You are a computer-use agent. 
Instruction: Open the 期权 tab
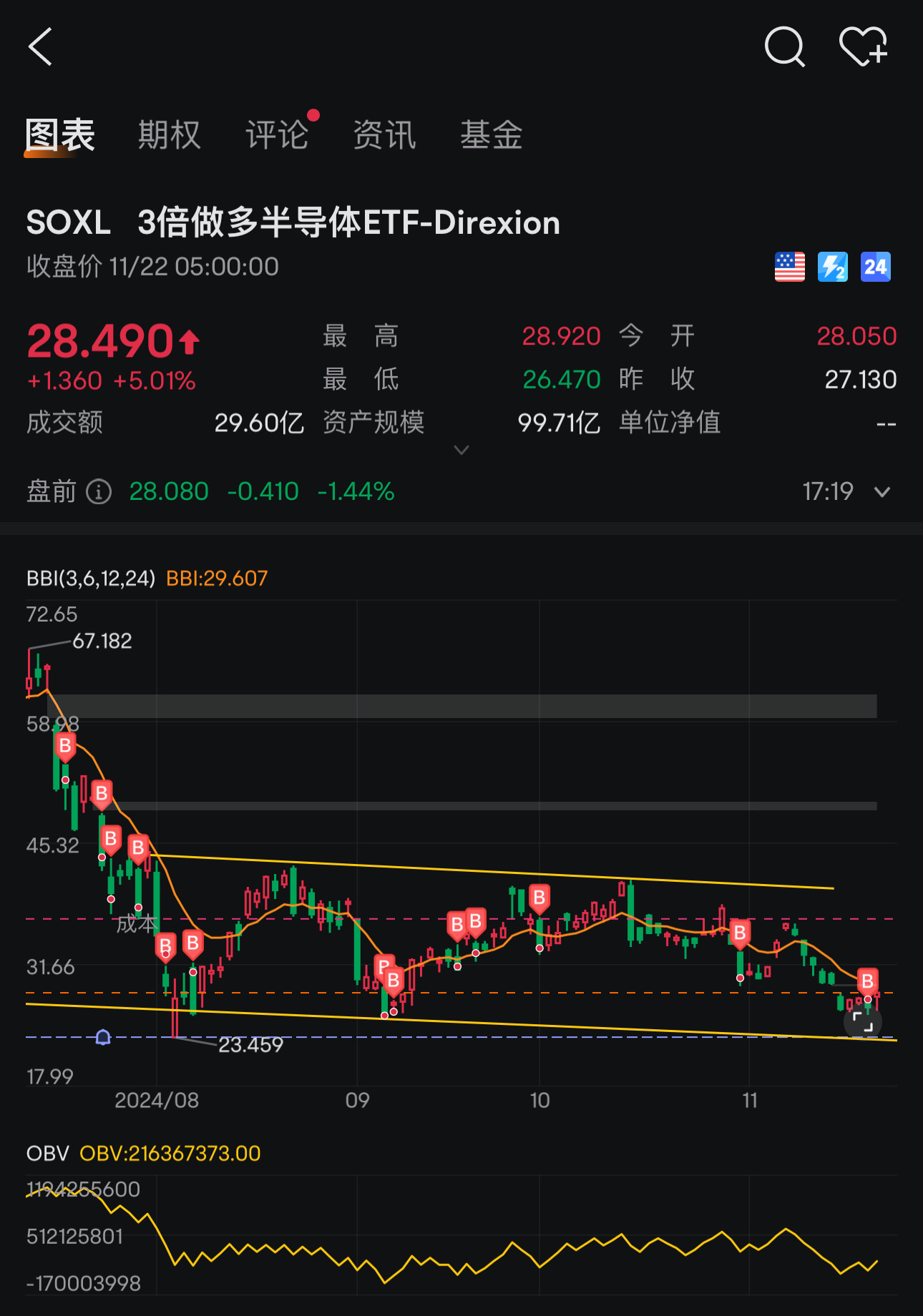pos(170,134)
